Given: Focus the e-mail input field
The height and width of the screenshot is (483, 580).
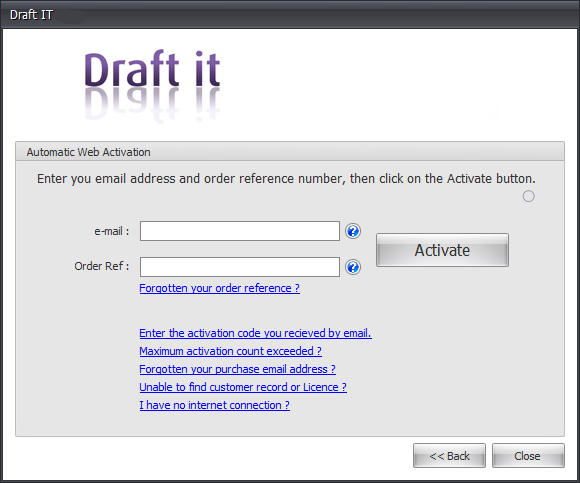Looking at the screenshot, I should click(240, 231).
